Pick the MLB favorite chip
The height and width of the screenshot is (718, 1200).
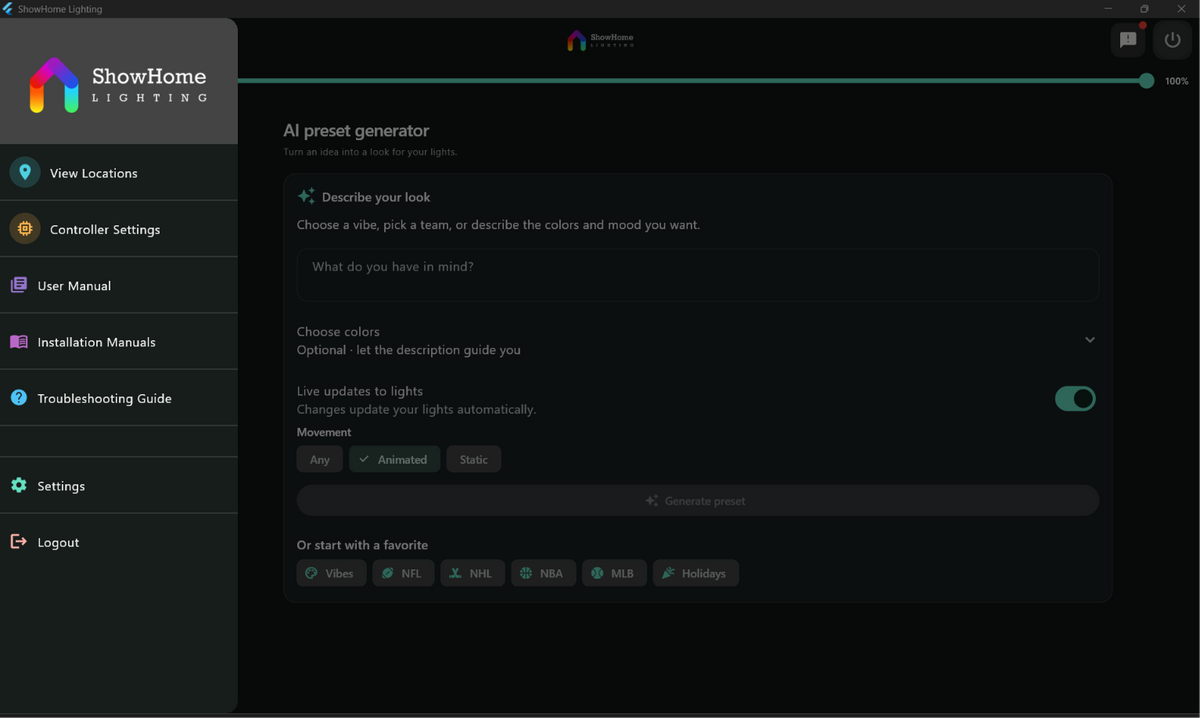pos(614,573)
